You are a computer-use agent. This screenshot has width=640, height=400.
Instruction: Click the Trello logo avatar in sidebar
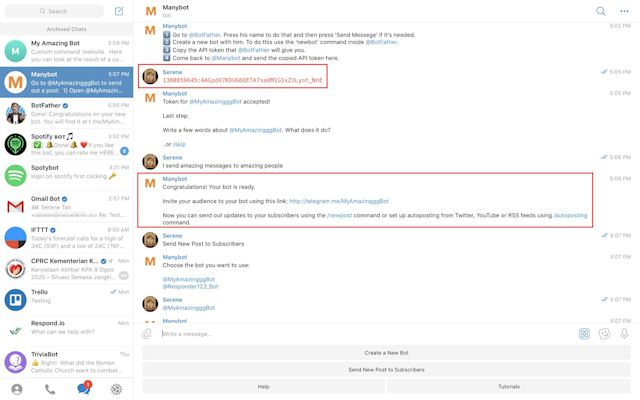(x=16, y=300)
